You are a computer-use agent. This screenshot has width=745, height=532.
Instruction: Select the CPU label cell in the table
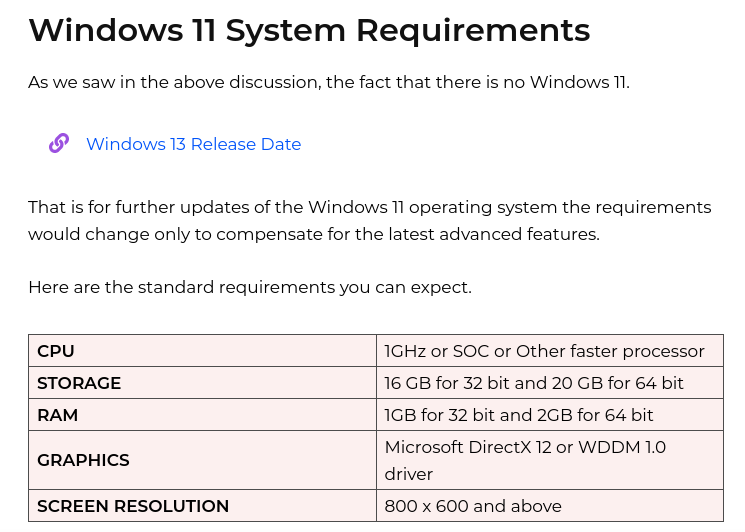[x=56, y=351]
